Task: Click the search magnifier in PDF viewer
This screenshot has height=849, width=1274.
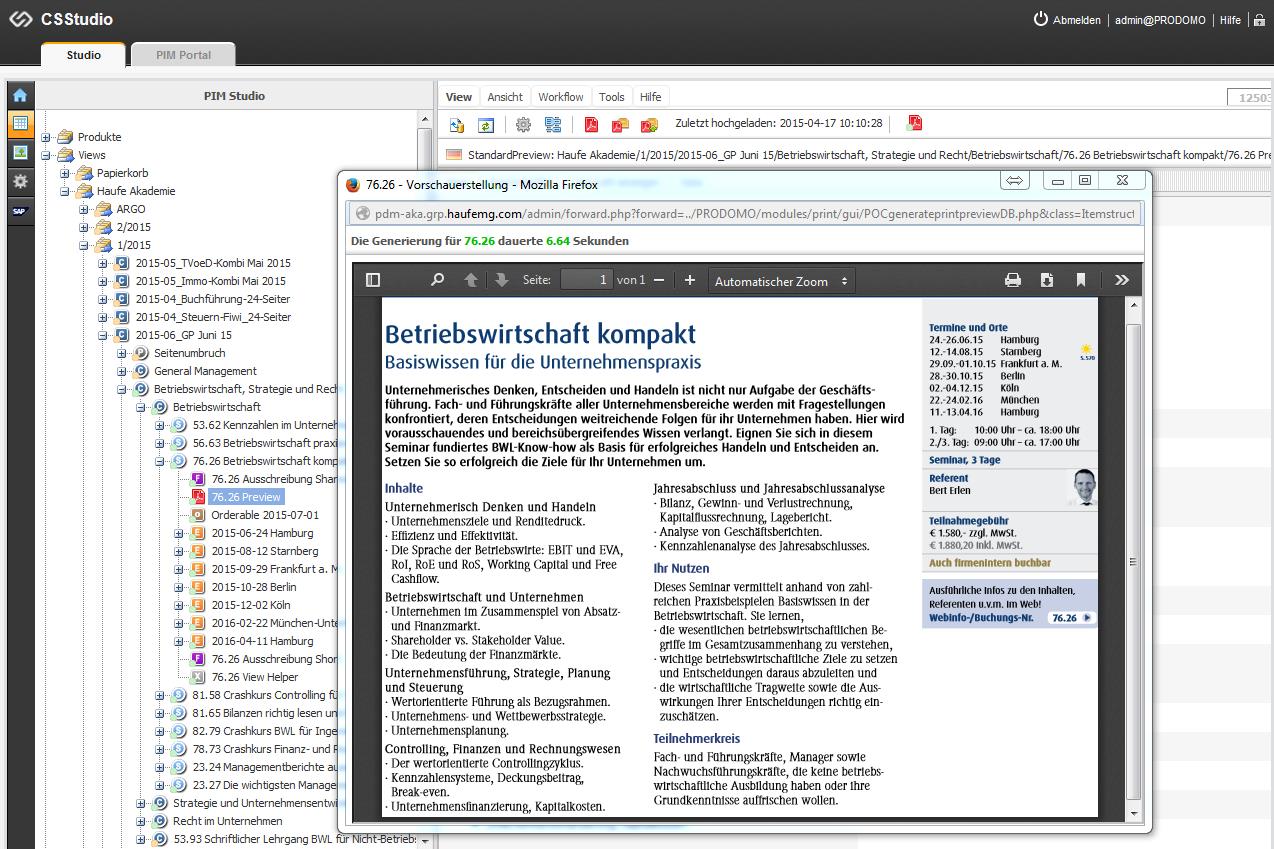Action: pos(437,280)
